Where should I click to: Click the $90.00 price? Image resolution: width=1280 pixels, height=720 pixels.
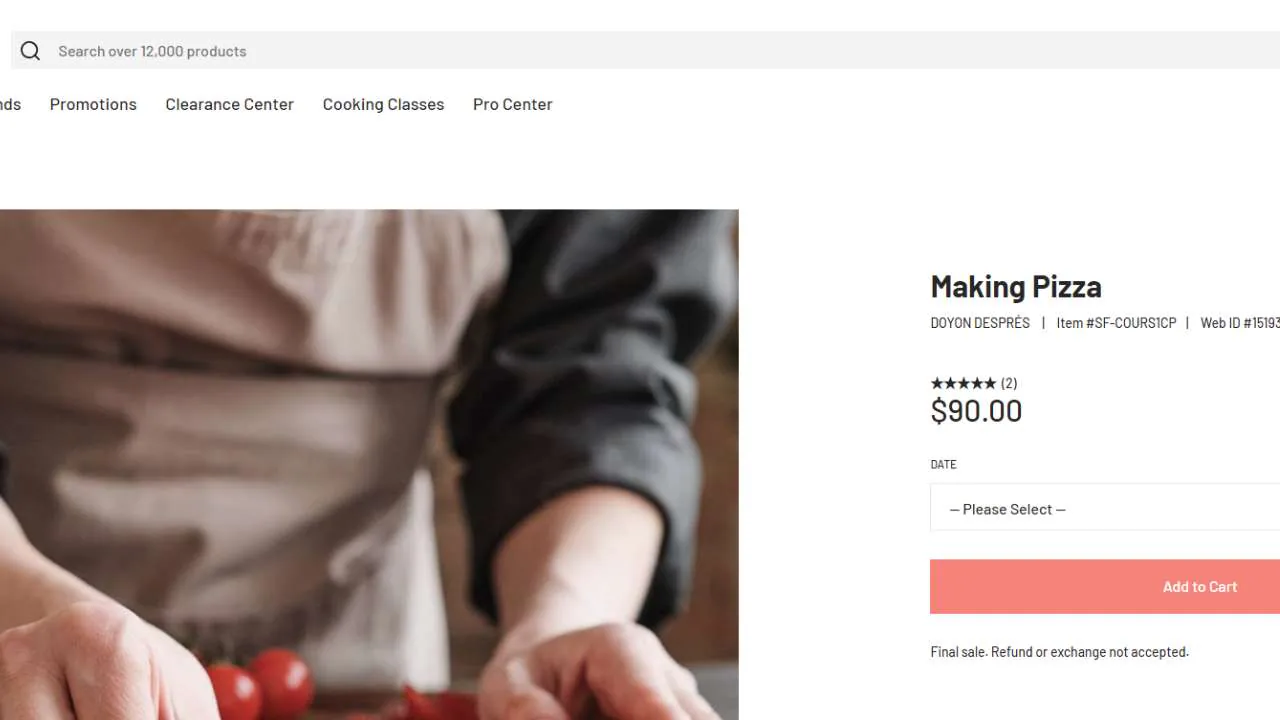tap(976, 411)
